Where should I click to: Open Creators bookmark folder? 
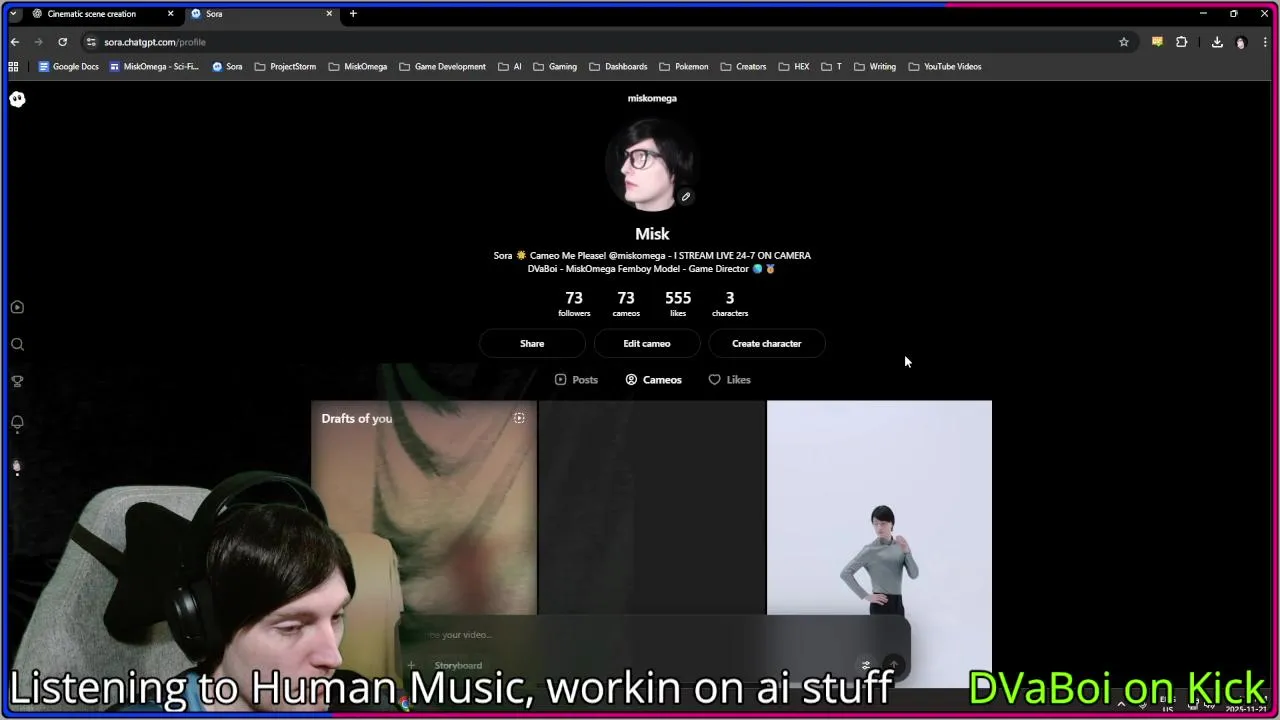tap(743, 67)
